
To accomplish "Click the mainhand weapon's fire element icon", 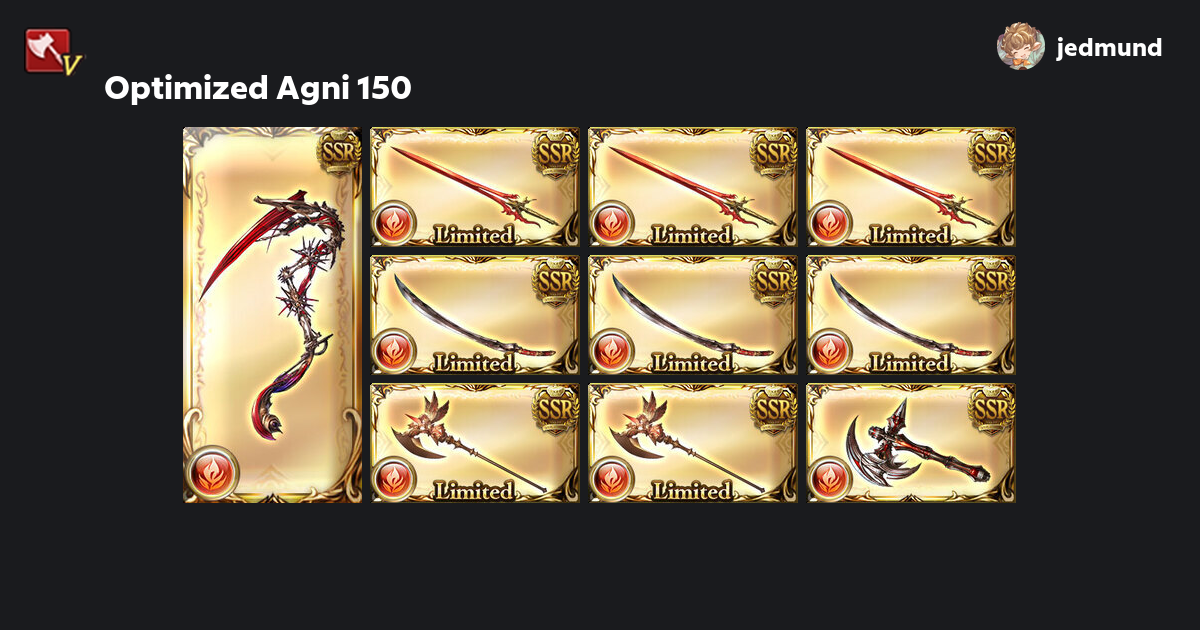I will [x=214, y=473].
